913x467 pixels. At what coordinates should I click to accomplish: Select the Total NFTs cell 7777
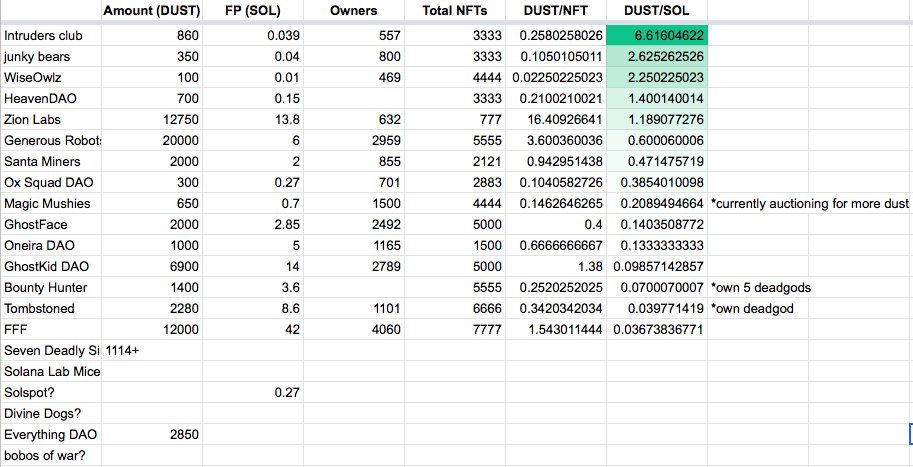click(455, 329)
